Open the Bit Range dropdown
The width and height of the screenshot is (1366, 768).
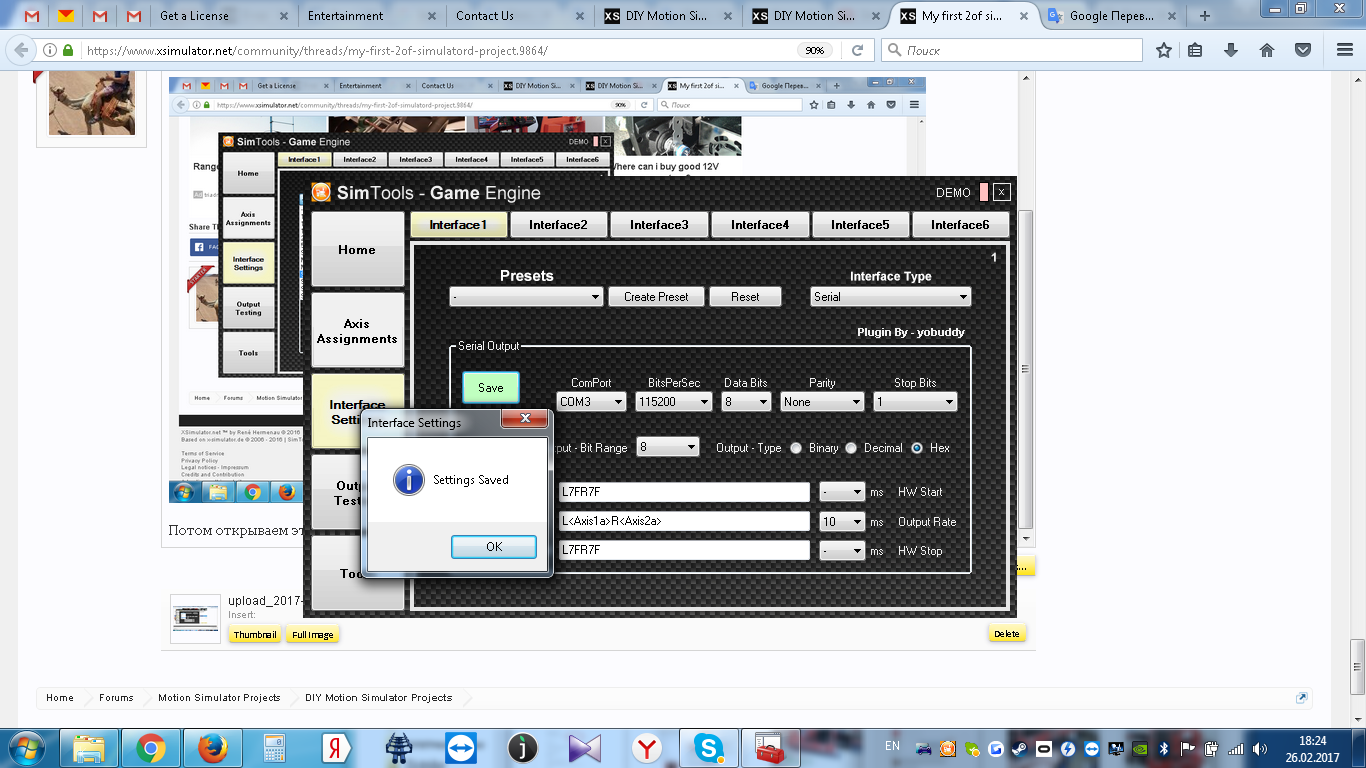(668, 448)
